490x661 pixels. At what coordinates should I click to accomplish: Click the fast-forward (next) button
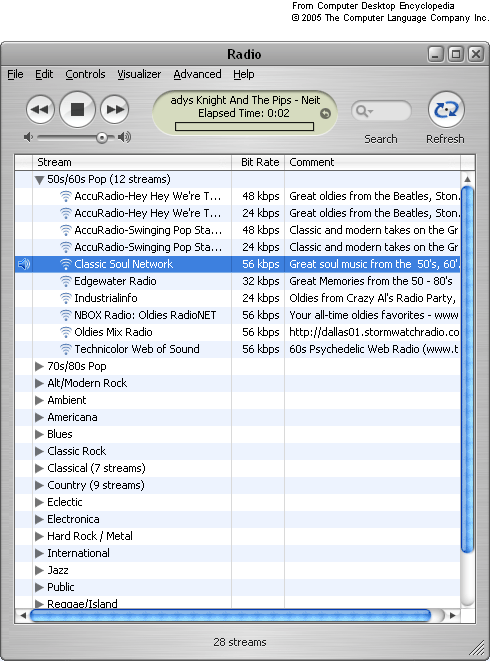[115, 110]
